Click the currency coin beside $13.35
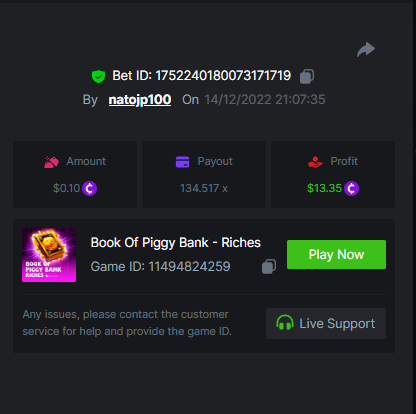The width and height of the screenshot is (416, 414). 351,189
